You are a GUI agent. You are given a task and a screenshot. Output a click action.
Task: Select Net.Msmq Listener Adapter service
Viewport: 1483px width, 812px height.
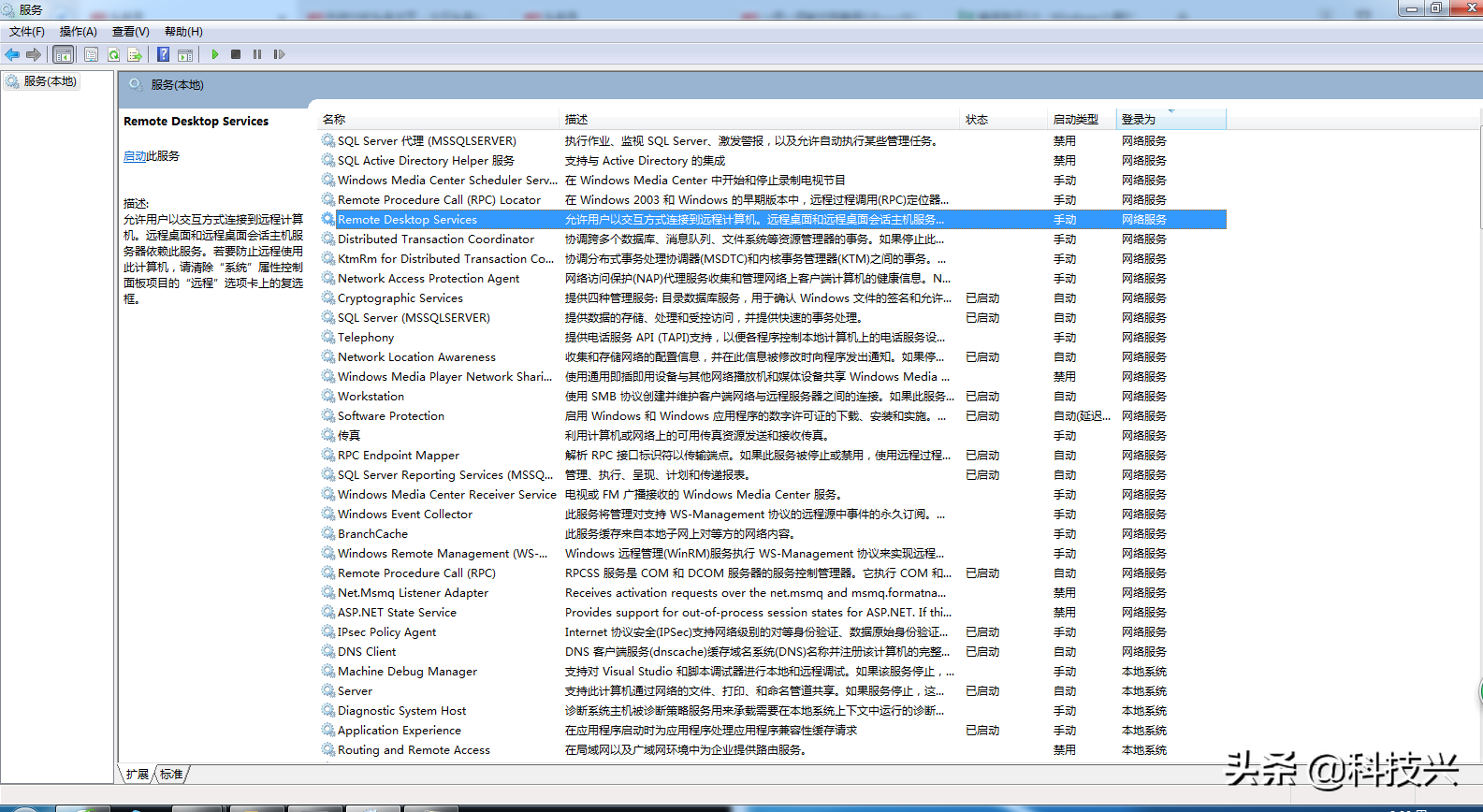[773, 592]
